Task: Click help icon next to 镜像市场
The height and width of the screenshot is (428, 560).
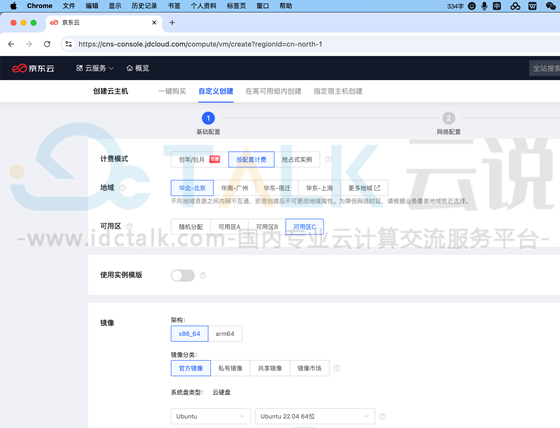Action: pyautogui.click(x=337, y=368)
